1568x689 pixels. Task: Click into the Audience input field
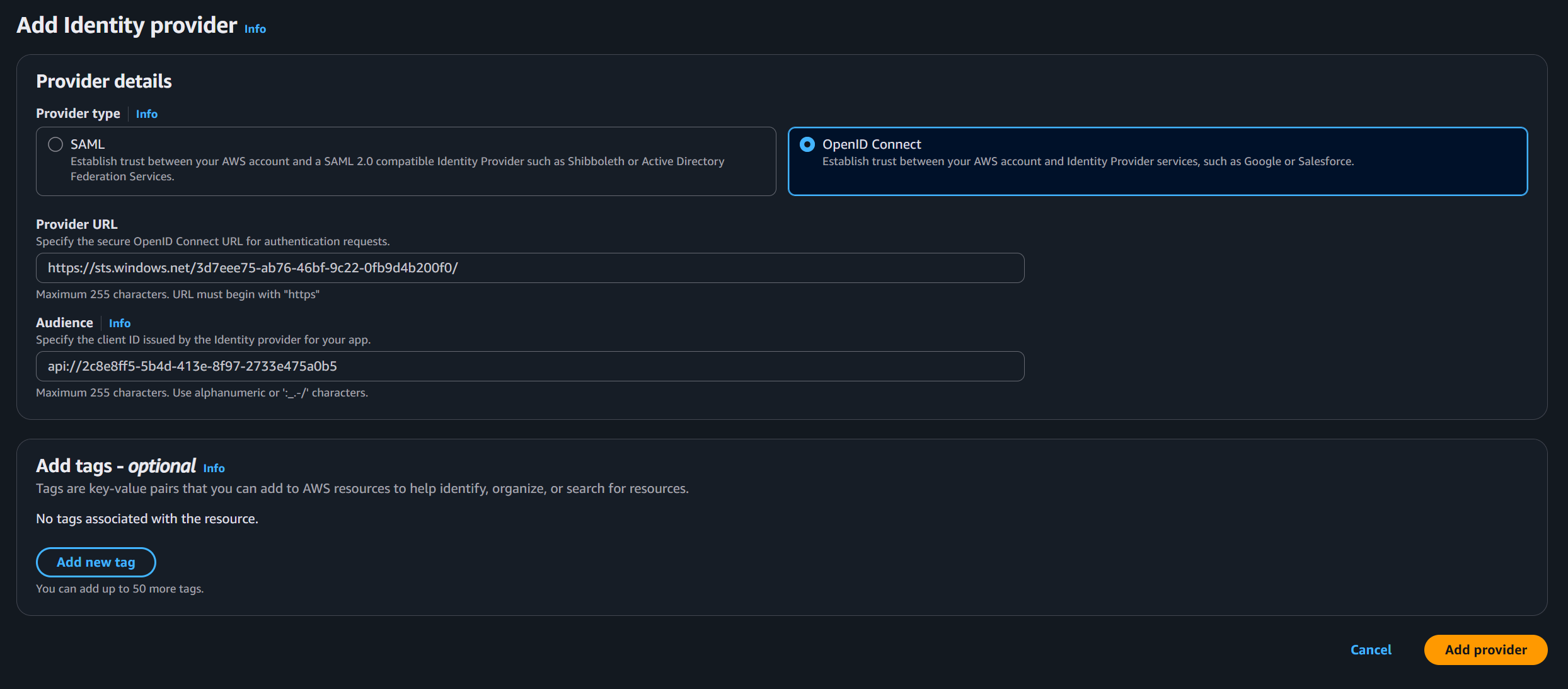[x=530, y=366]
